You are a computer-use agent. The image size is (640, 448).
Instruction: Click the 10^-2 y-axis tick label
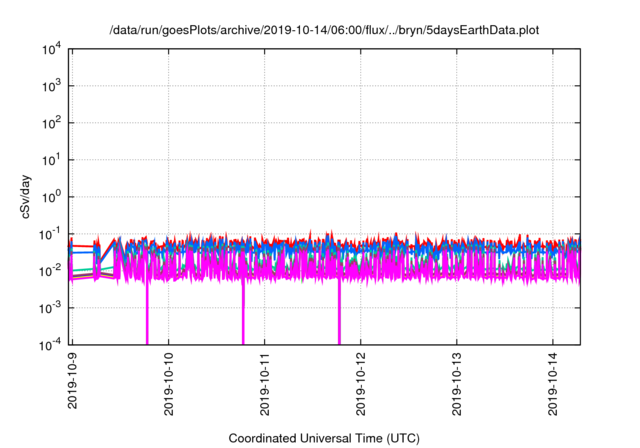[x=51, y=271]
